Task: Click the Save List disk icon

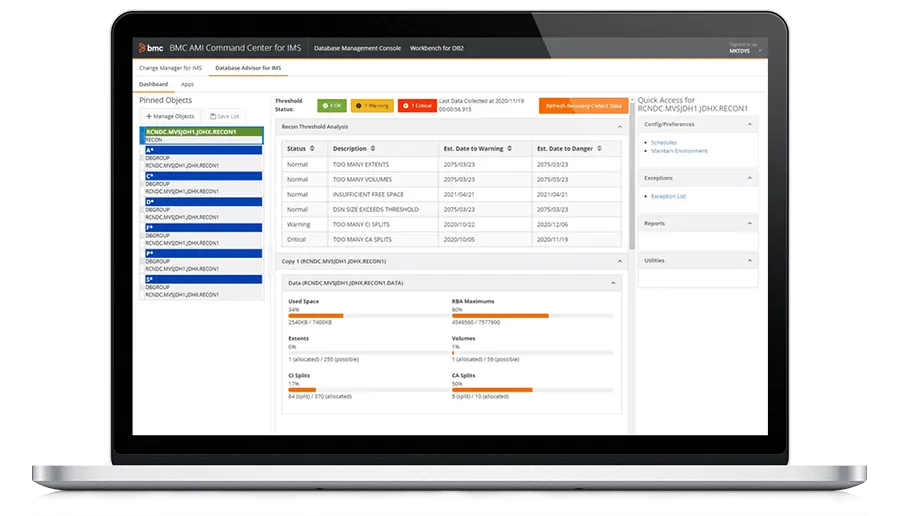Action: coord(213,117)
